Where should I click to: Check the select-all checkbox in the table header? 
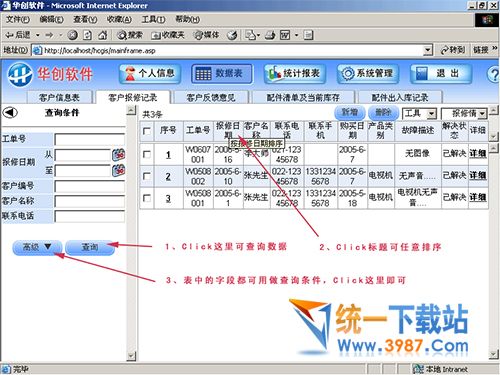point(147,131)
